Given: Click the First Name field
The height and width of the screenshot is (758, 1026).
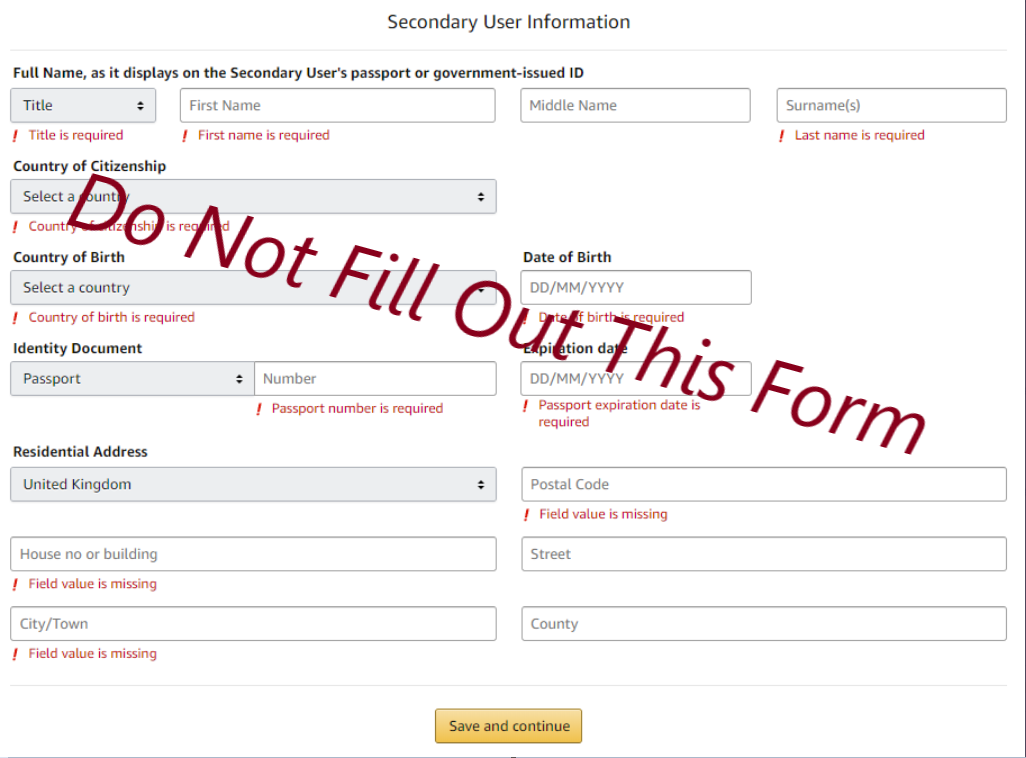Looking at the screenshot, I should 337,105.
